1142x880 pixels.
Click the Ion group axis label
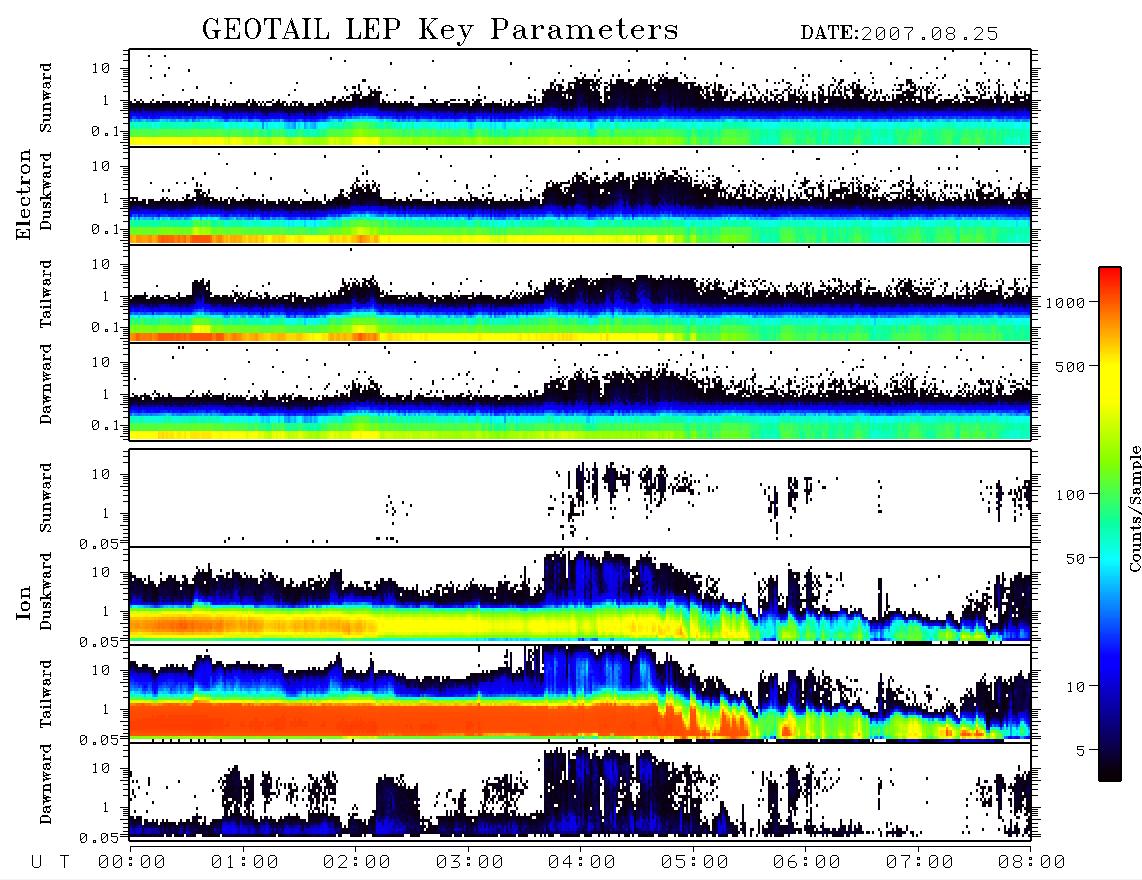click(23, 602)
